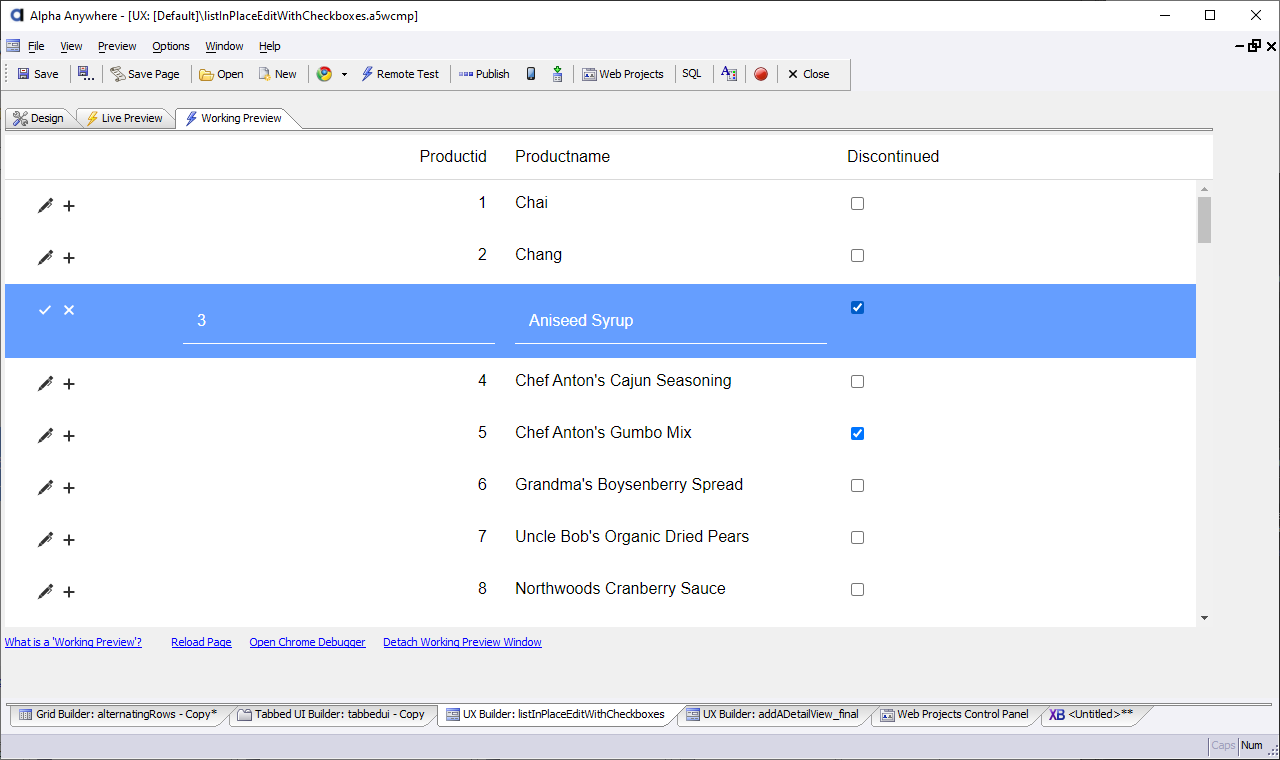The image size is (1280, 760).
Task: Click pencil icon for Northwoods Cranberry Sauce
Action: pos(45,591)
